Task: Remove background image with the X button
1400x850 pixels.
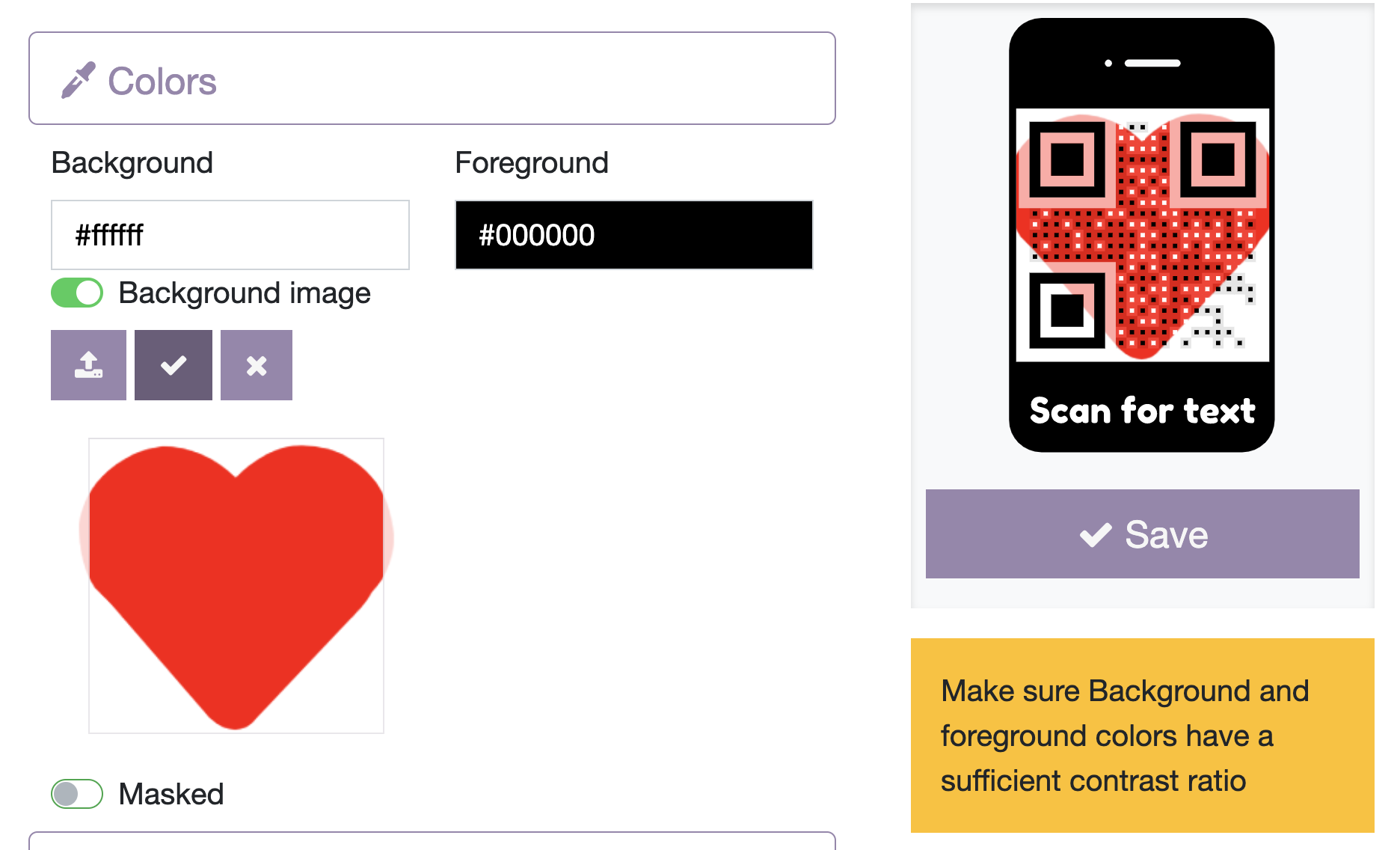Action: (257, 365)
